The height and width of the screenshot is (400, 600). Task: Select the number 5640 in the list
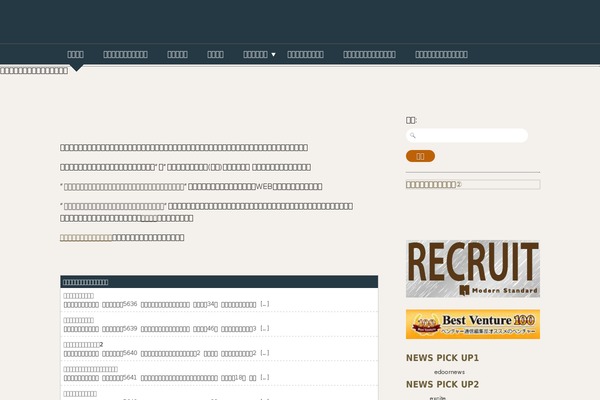[x=130, y=353]
